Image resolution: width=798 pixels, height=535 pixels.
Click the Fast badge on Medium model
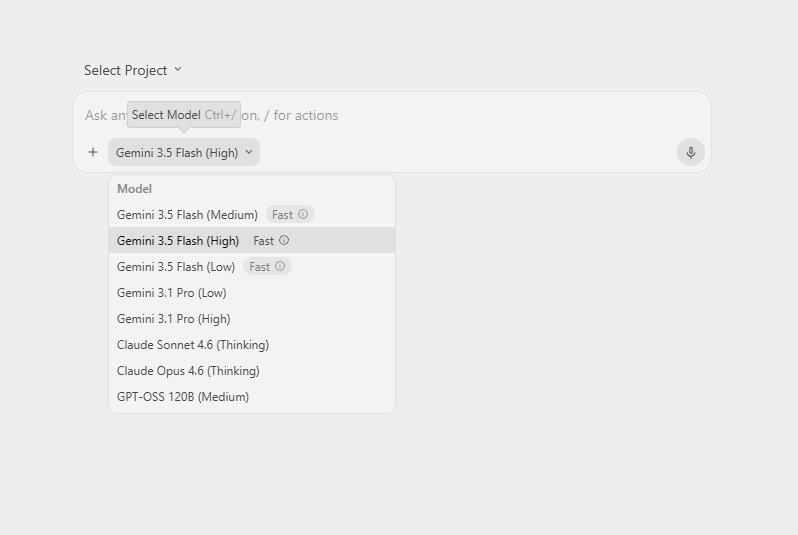[290, 214]
